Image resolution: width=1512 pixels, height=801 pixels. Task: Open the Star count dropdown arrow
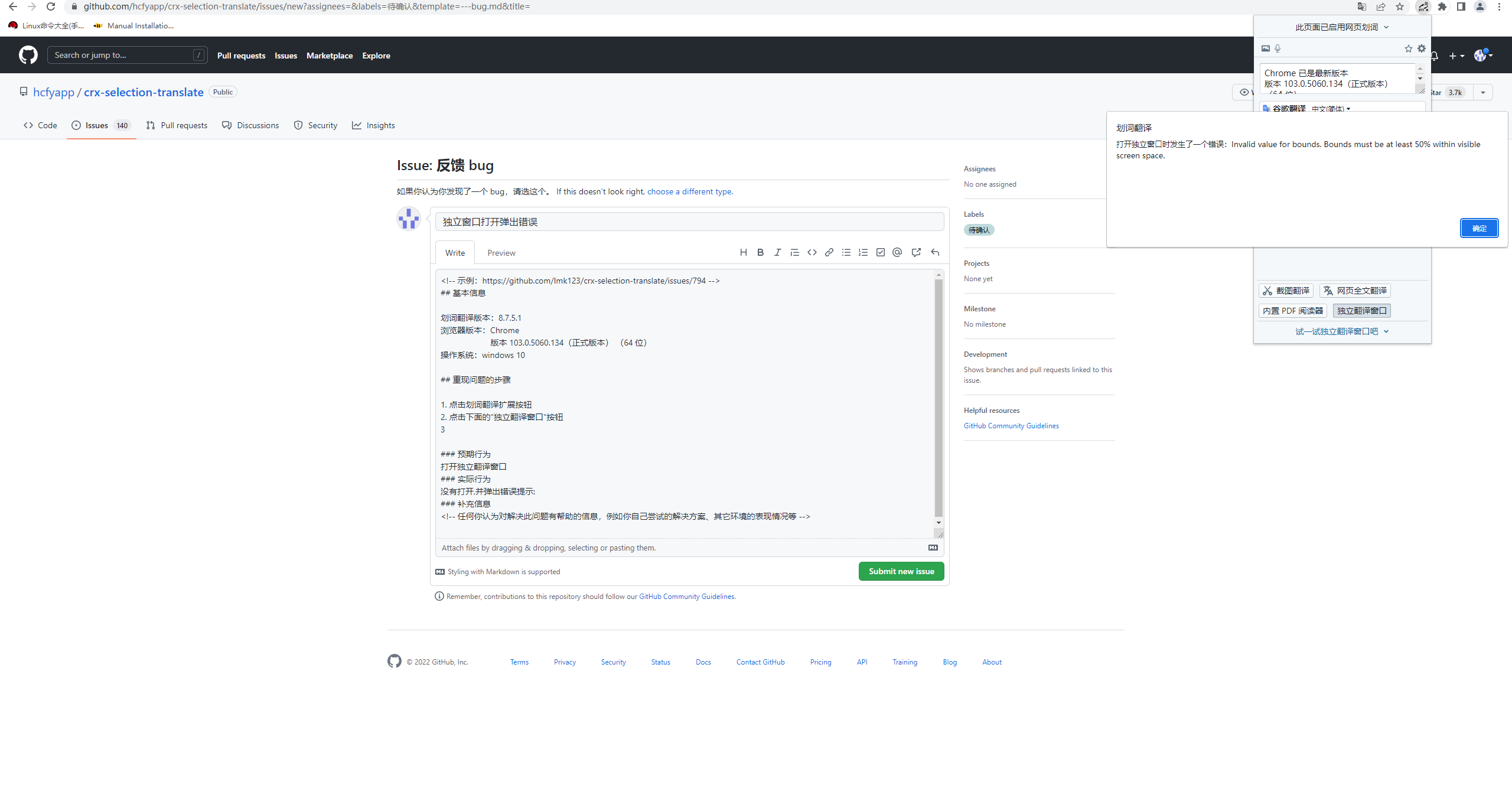pos(1483,92)
